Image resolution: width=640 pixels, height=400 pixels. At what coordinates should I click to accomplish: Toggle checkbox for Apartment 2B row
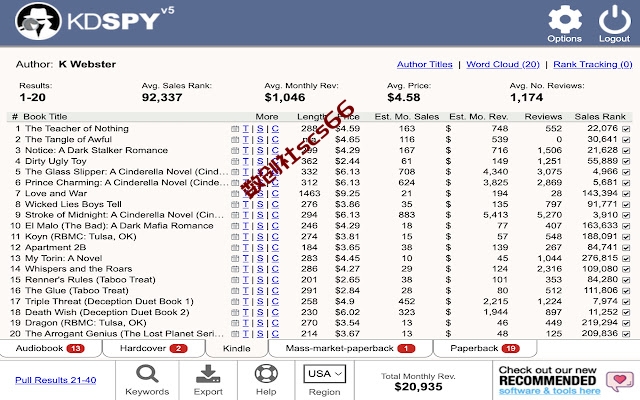click(626, 248)
